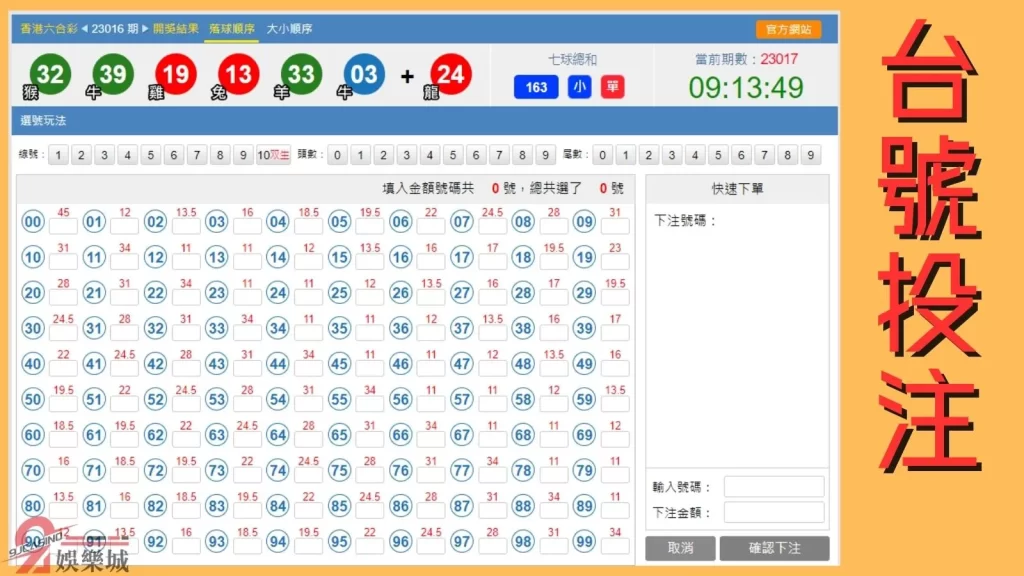Screen dimensions: 1024x576
Task: Click the 24 dragon special number ball
Action: (450, 74)
